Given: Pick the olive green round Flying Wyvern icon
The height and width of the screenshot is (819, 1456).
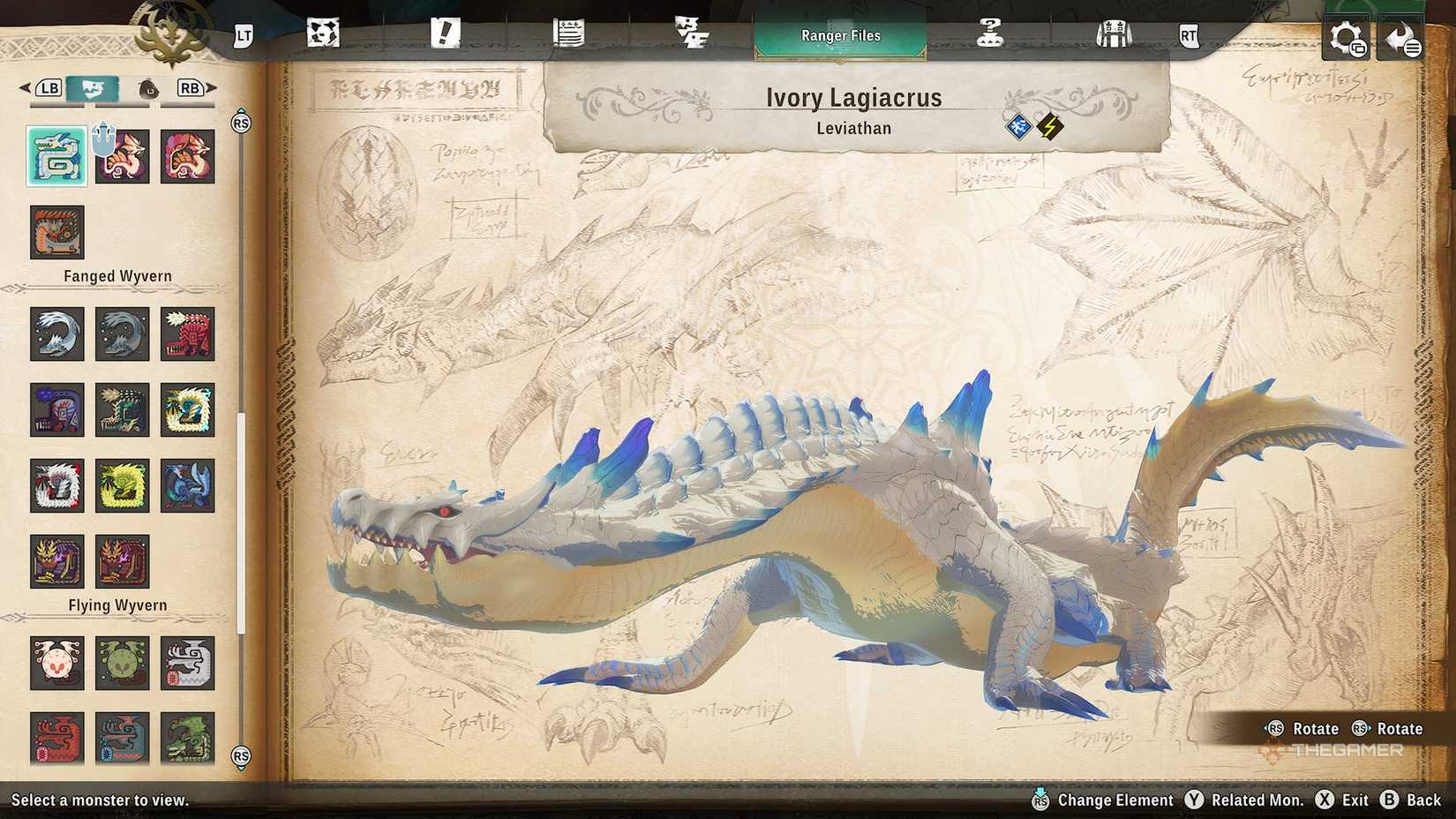Looking at the screenshot, I should (123, 663).
